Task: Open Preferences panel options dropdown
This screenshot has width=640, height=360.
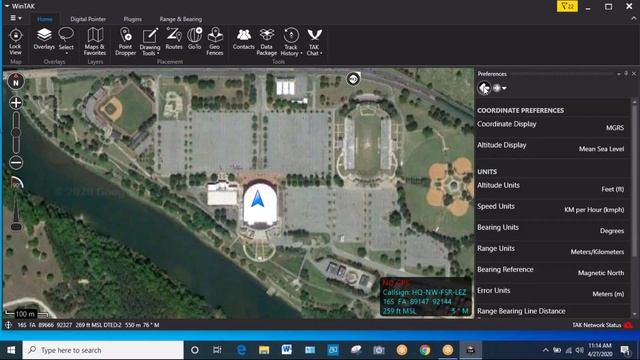Action: coord(619,74)
